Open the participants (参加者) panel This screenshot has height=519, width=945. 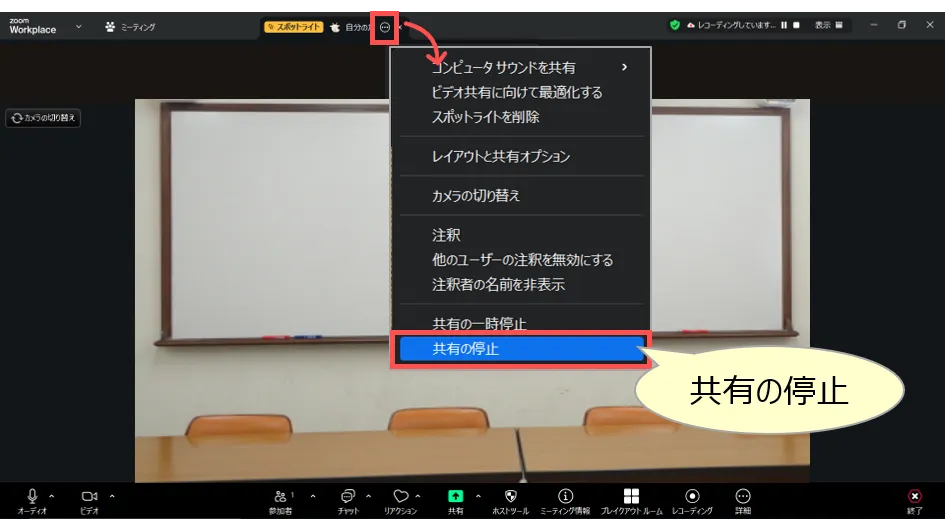coord(281,496)
